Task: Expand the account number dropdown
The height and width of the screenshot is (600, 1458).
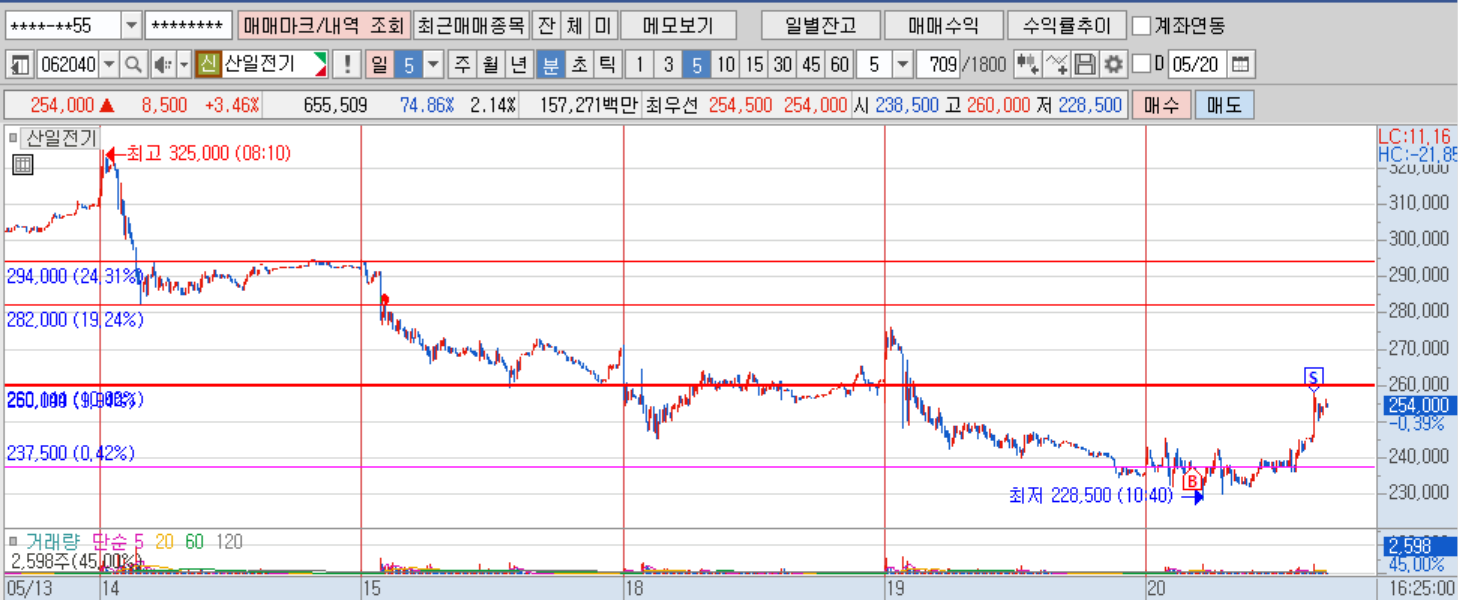Action: click(132, 25)
